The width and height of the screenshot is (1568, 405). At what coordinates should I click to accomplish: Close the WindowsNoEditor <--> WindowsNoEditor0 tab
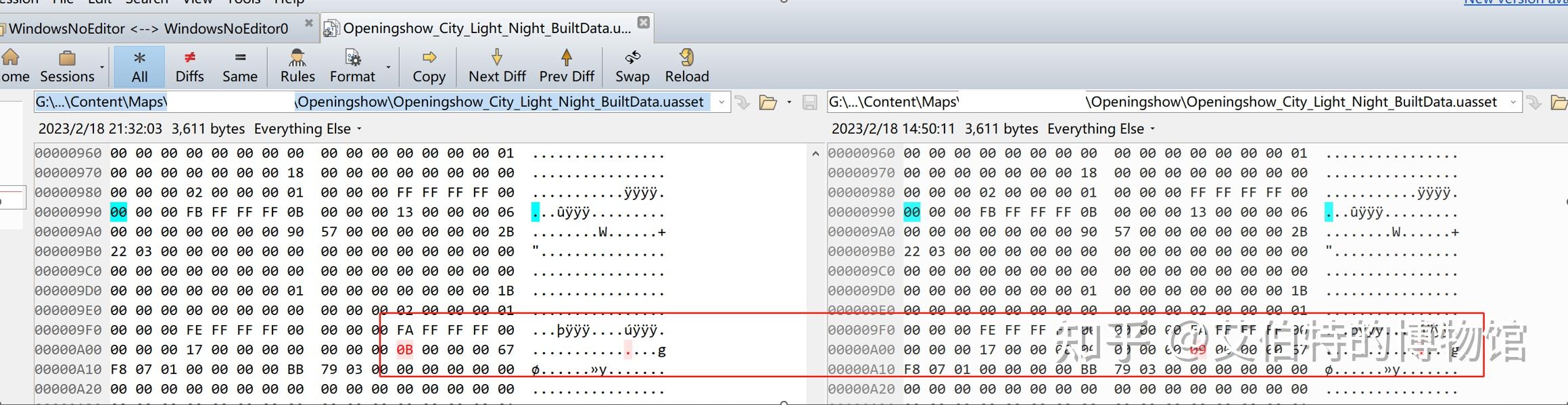[309, 23]
